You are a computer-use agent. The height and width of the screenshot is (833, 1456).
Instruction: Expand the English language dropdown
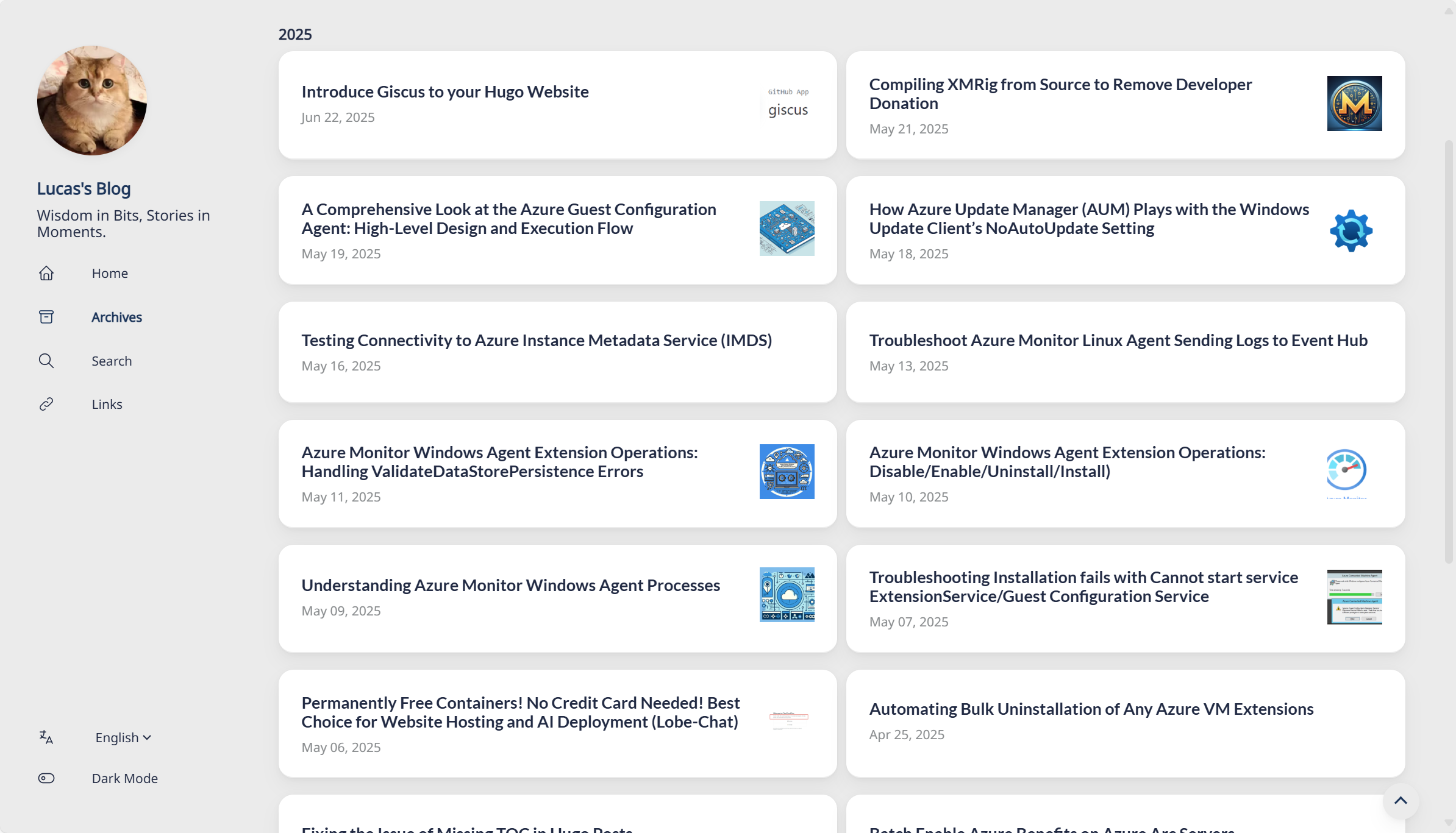[x=123, y=737]
